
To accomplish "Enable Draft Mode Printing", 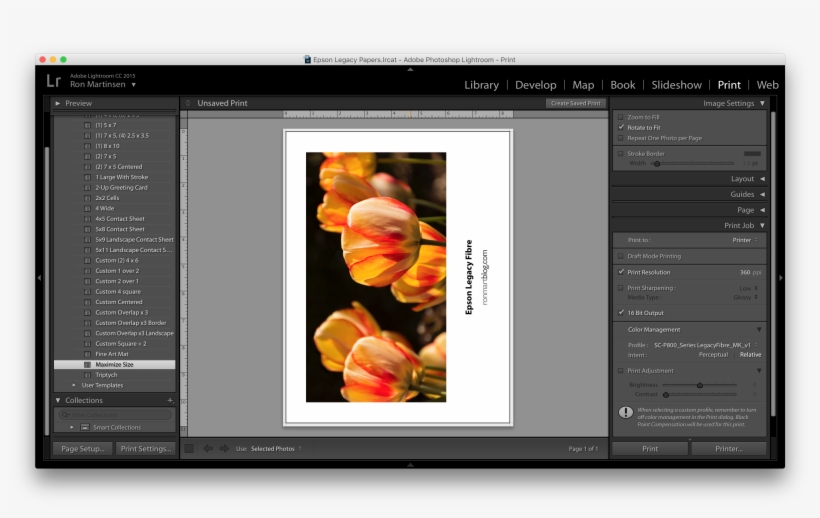I will [x=621, y=256].
